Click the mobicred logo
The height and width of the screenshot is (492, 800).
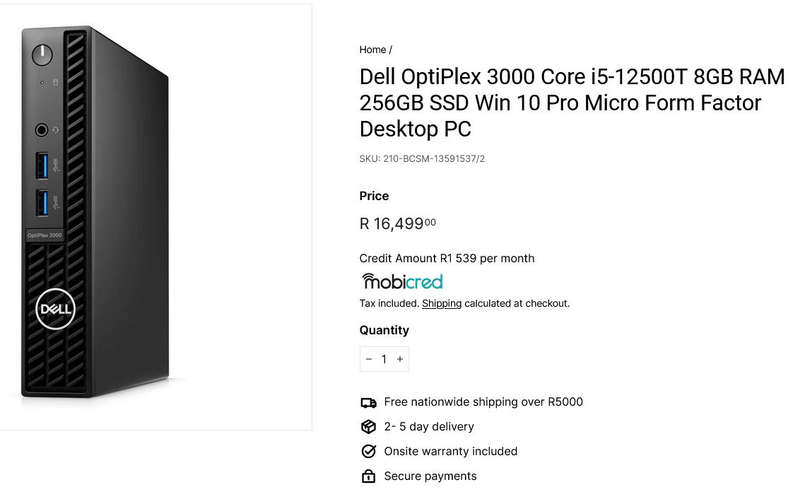click(x=402, y=281)
